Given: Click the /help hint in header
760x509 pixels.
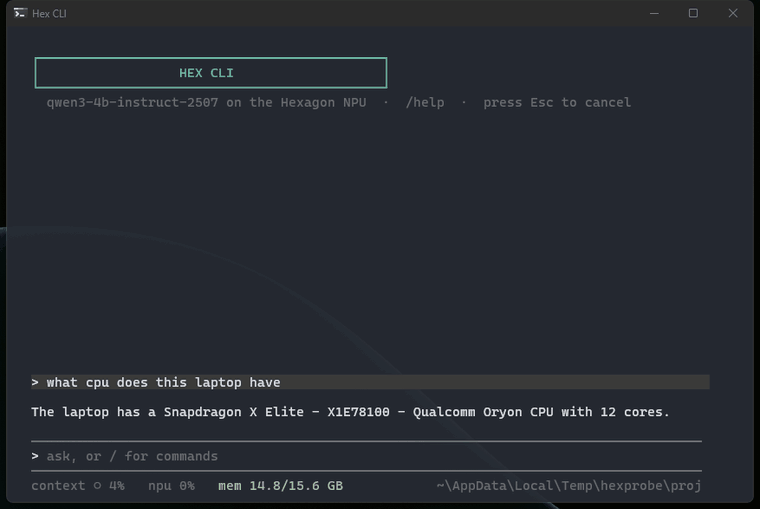Looking at the screenshot, I should point(425,102).
